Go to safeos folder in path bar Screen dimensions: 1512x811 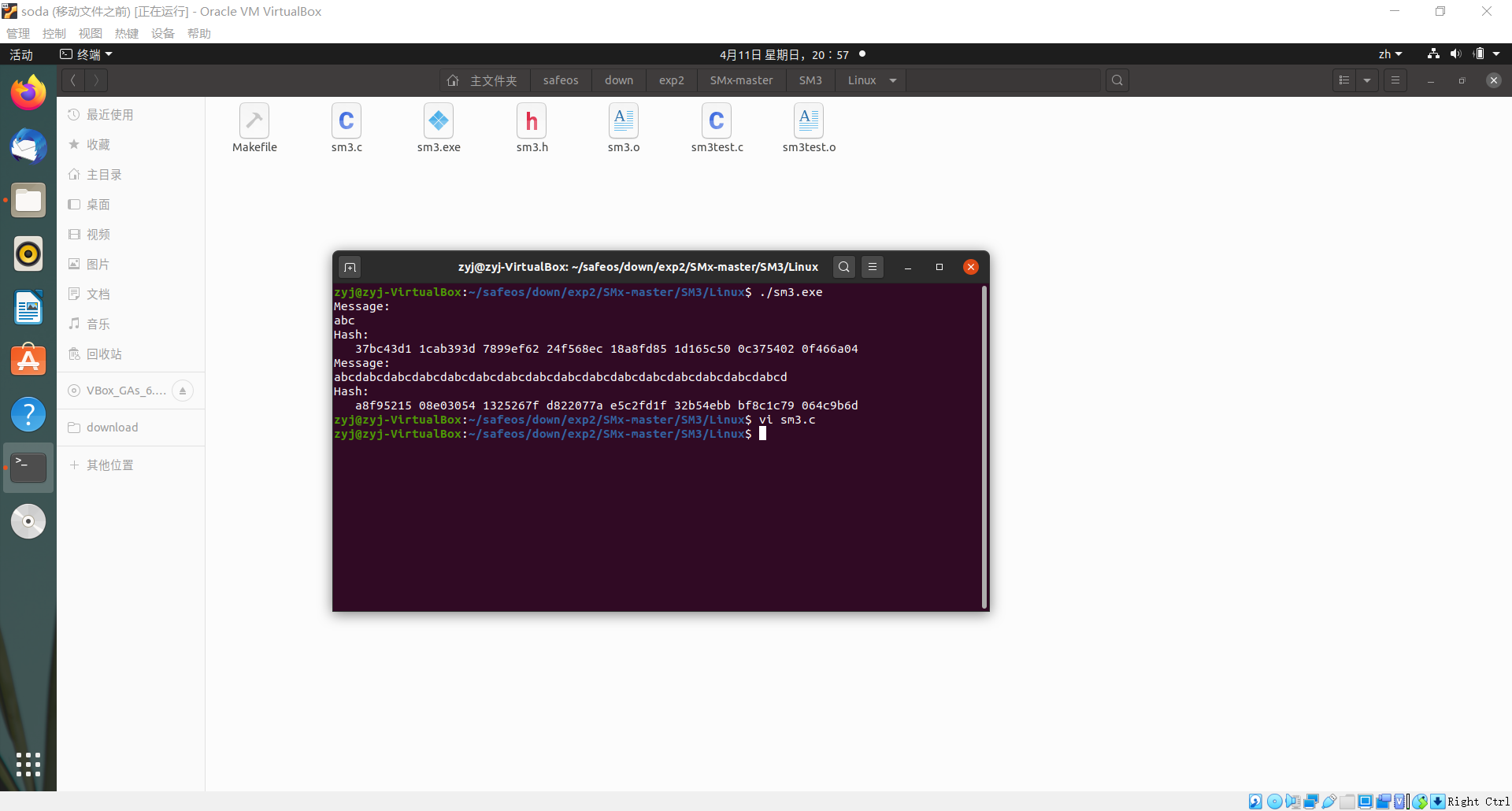pos(561,80)
